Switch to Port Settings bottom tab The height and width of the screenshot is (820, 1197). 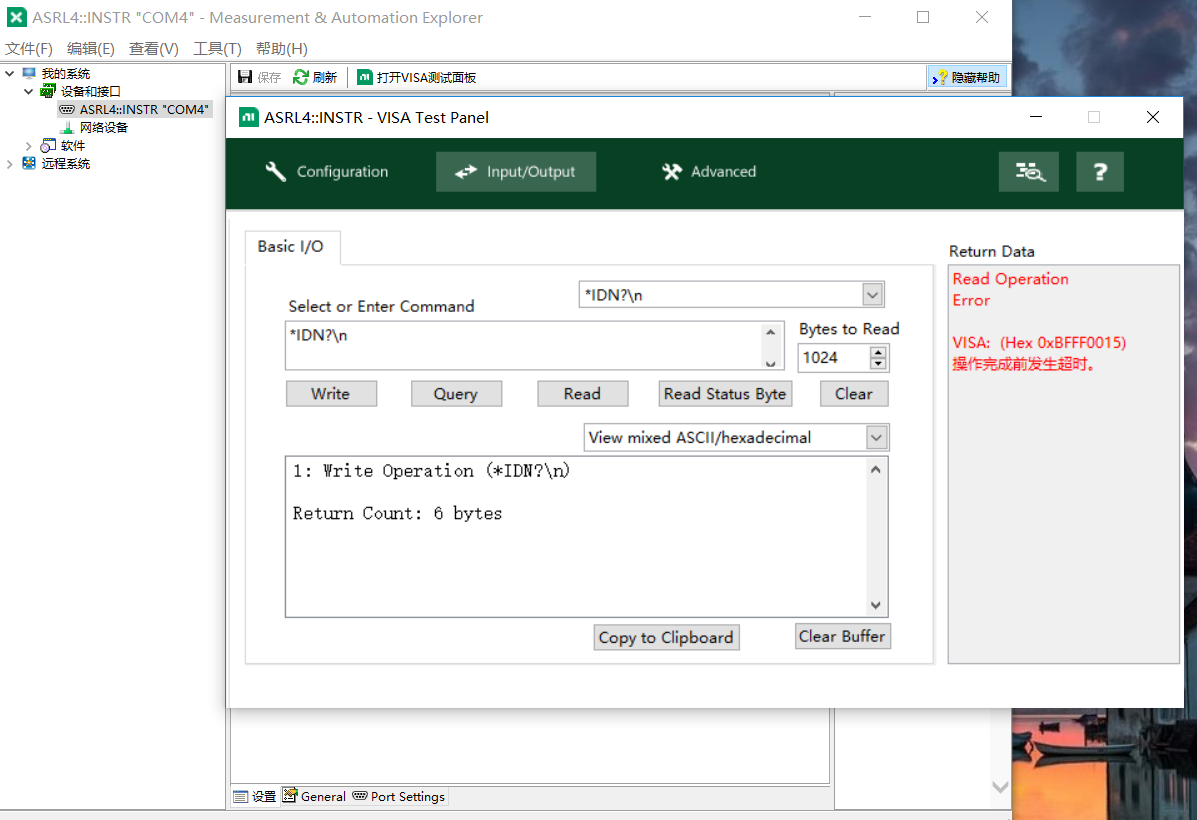click(398, 796)
